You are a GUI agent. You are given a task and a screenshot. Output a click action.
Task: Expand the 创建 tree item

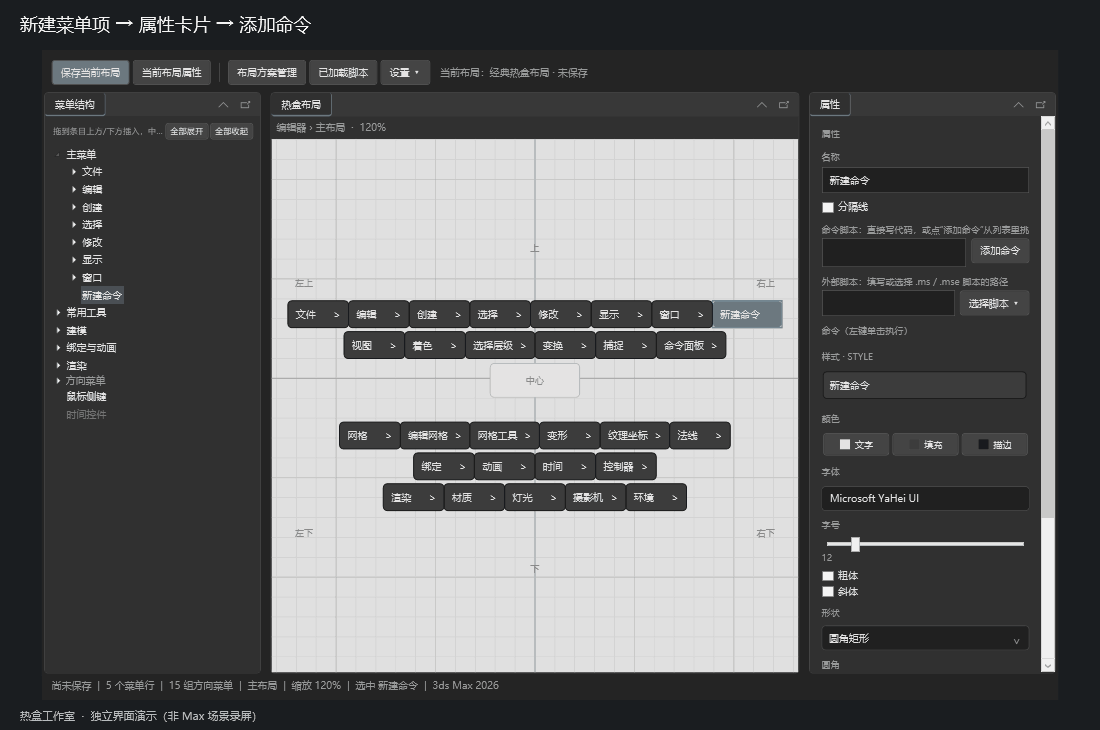click(x=74, y=208)
